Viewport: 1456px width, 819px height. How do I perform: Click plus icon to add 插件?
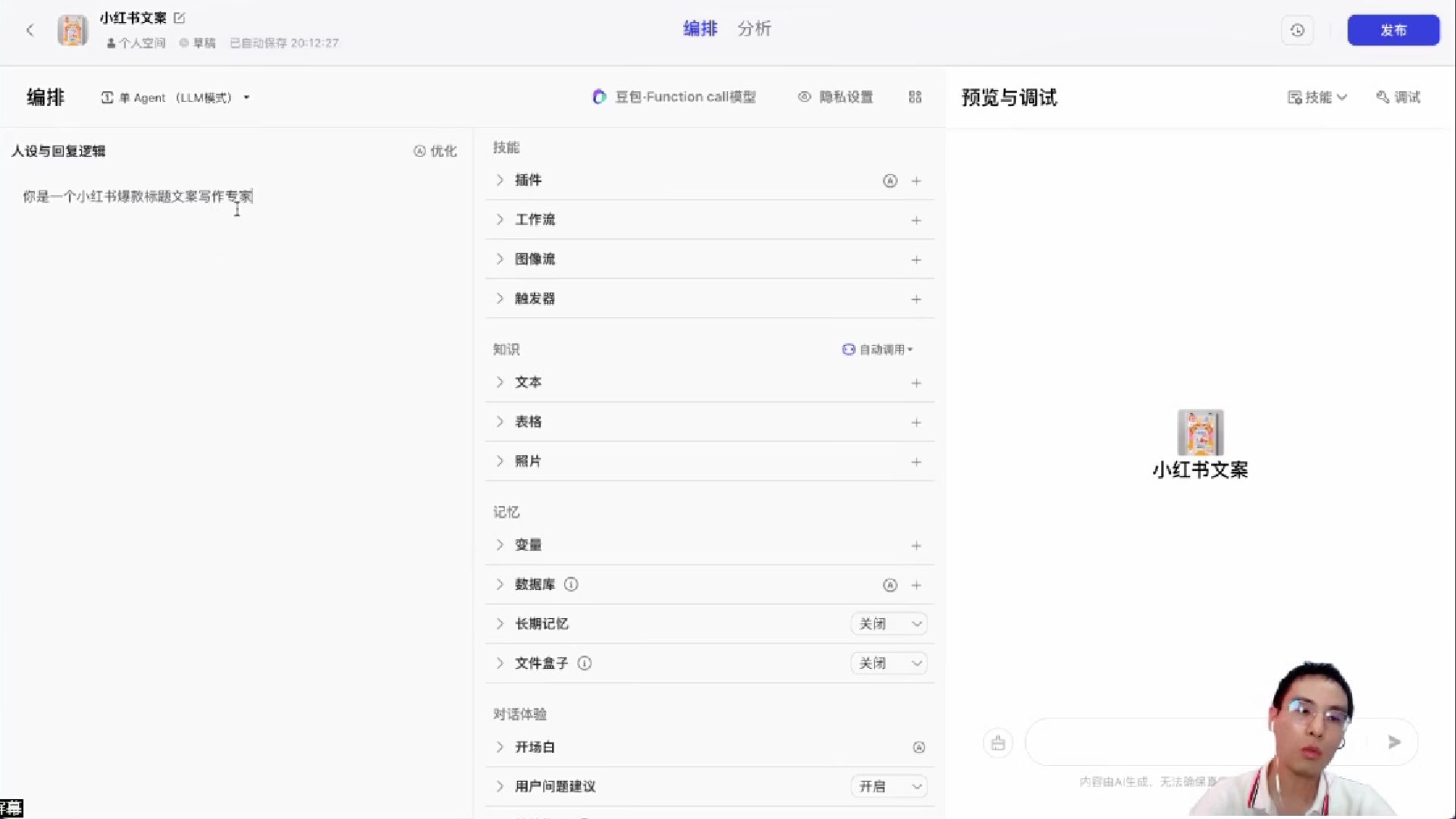[x=916, y=180]
